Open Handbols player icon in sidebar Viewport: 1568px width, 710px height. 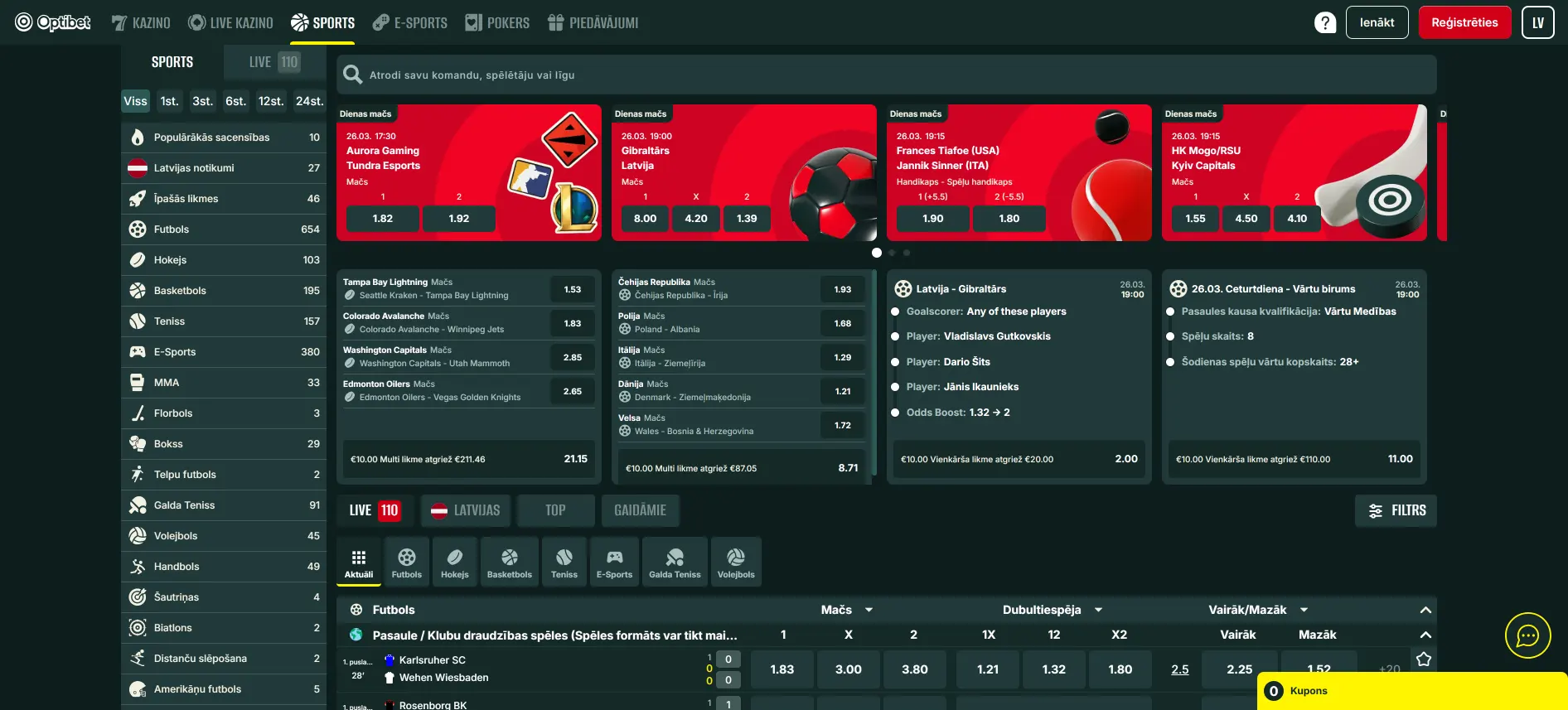tap(138, 567)
